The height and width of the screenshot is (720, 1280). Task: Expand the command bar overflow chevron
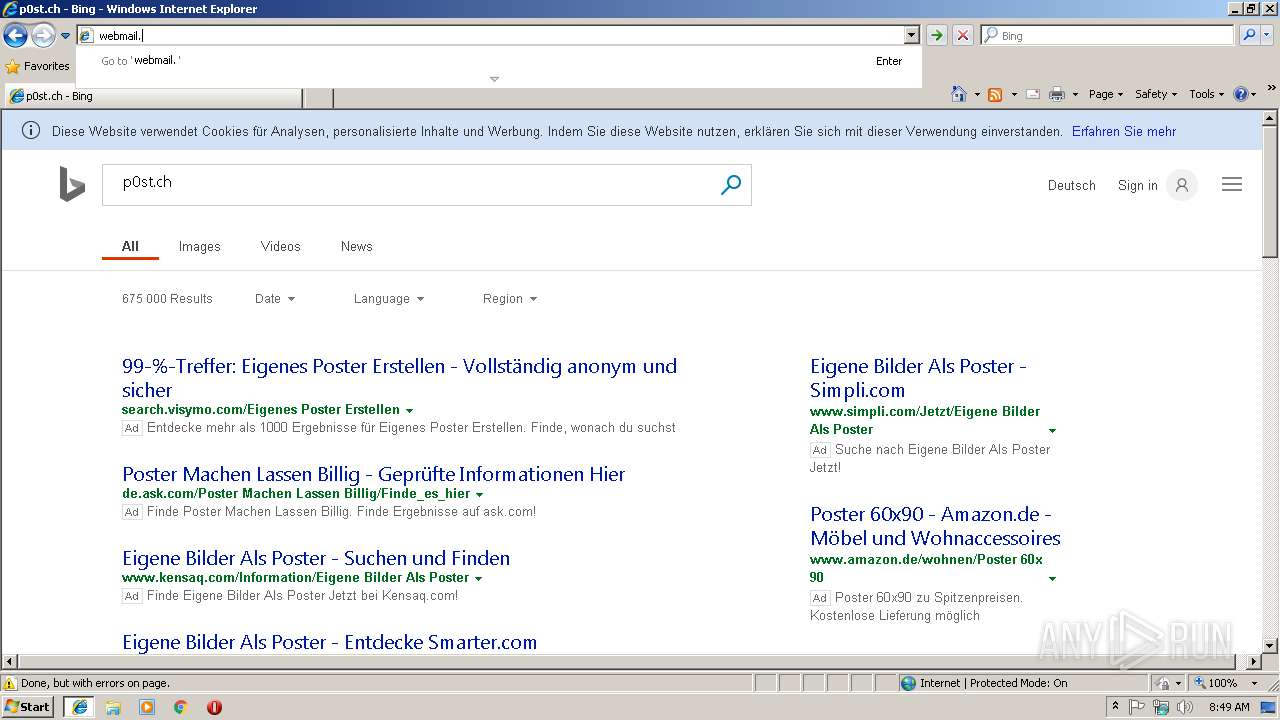[x=1272, y=88]
